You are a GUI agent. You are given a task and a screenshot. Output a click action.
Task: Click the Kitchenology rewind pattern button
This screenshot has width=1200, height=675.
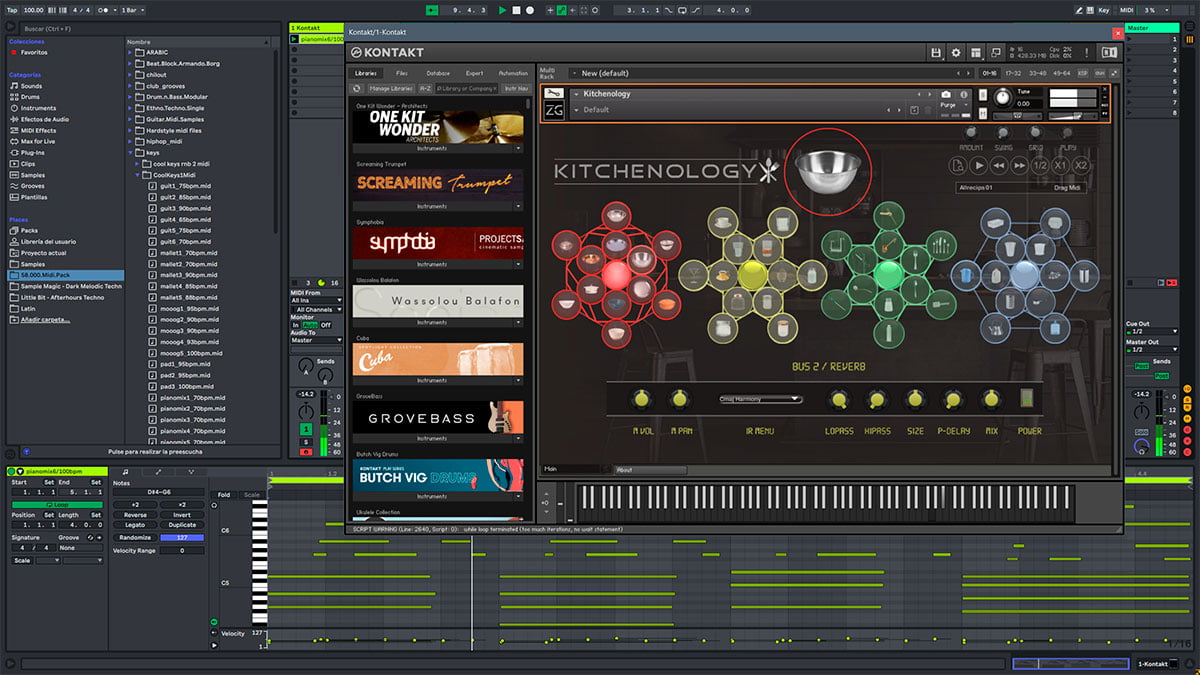coord(999,165)
